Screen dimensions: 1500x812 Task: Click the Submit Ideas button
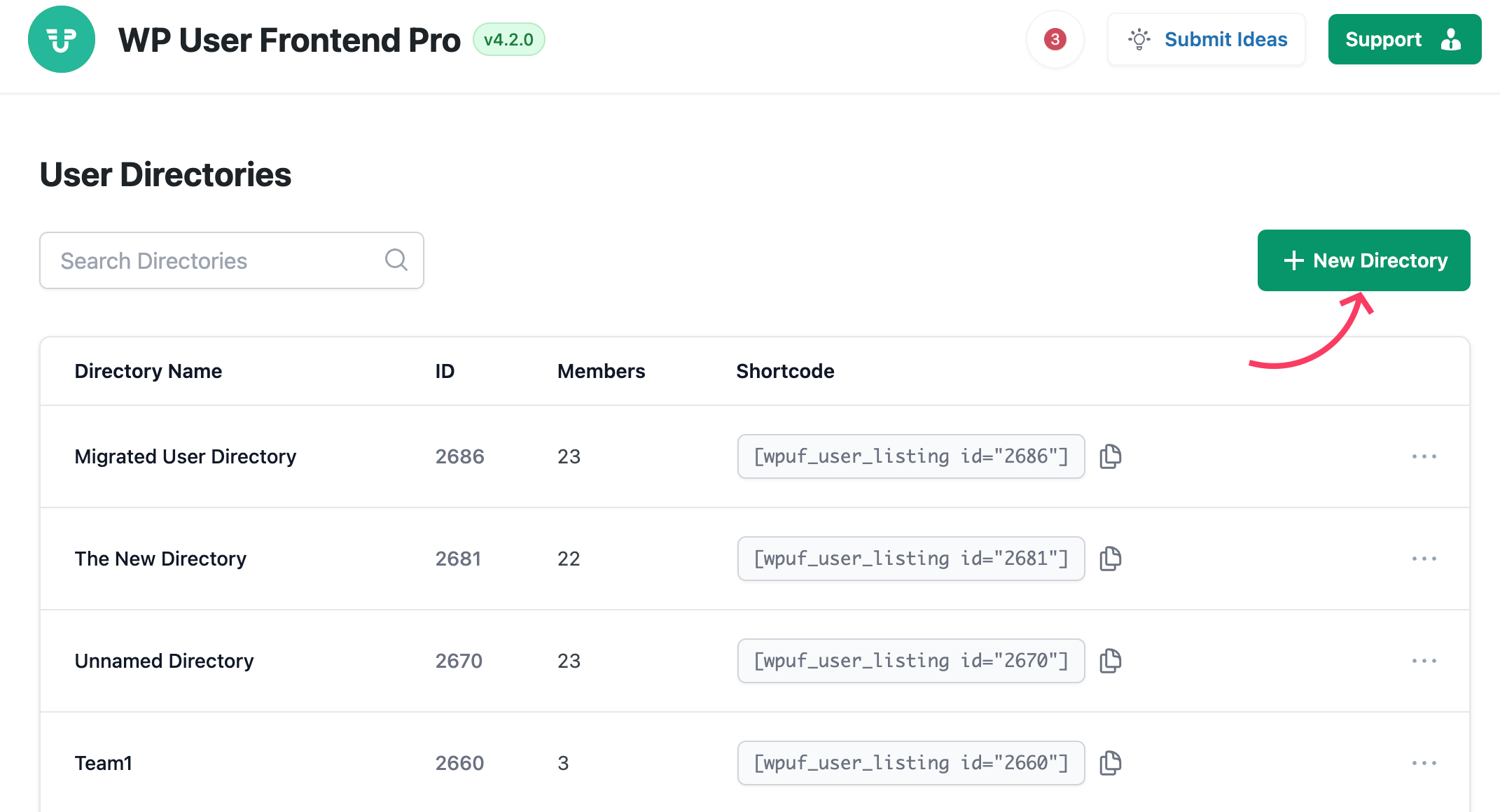coord(1206,39)
